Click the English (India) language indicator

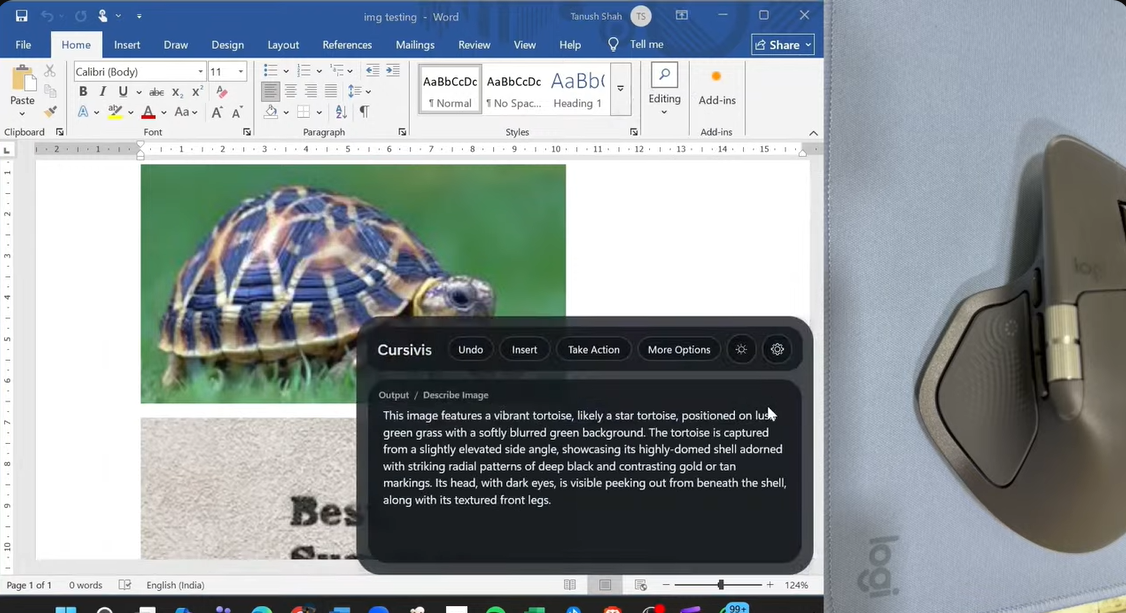175,585
